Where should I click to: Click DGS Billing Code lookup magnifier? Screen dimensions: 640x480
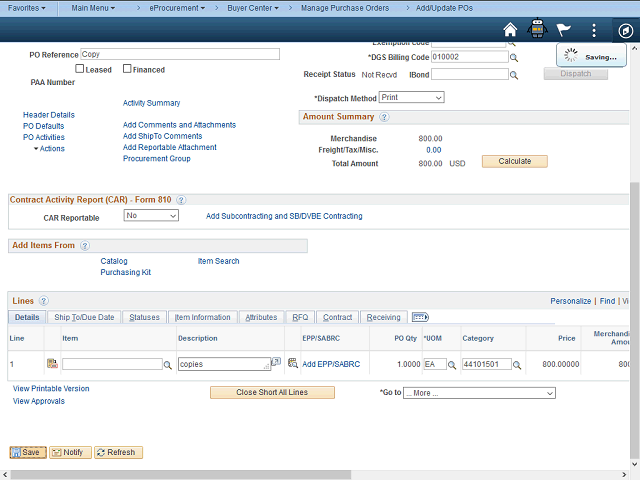point(514,58)
